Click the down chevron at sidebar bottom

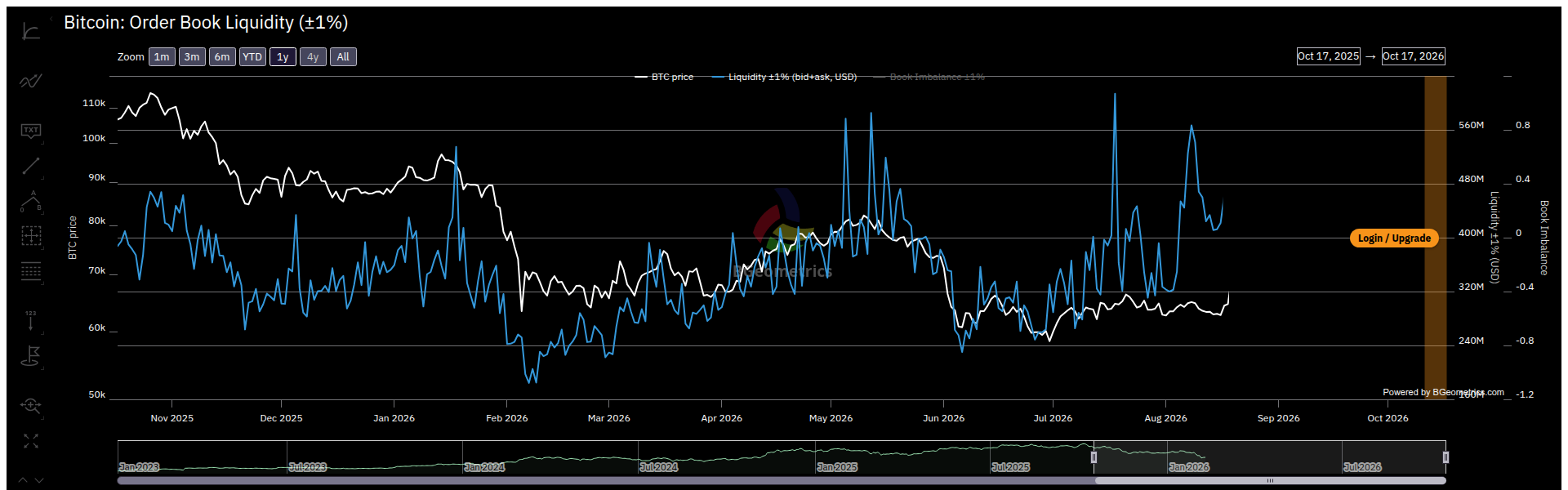[38, 480]
